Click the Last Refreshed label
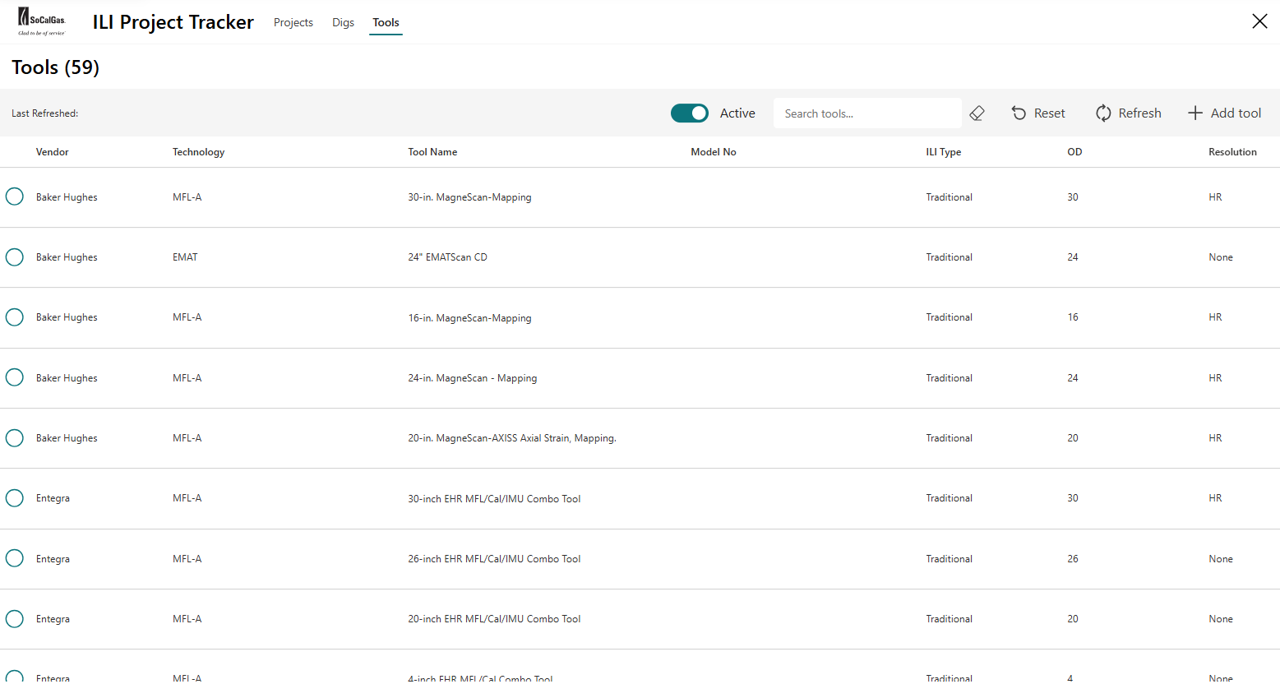 click(45, 113)
